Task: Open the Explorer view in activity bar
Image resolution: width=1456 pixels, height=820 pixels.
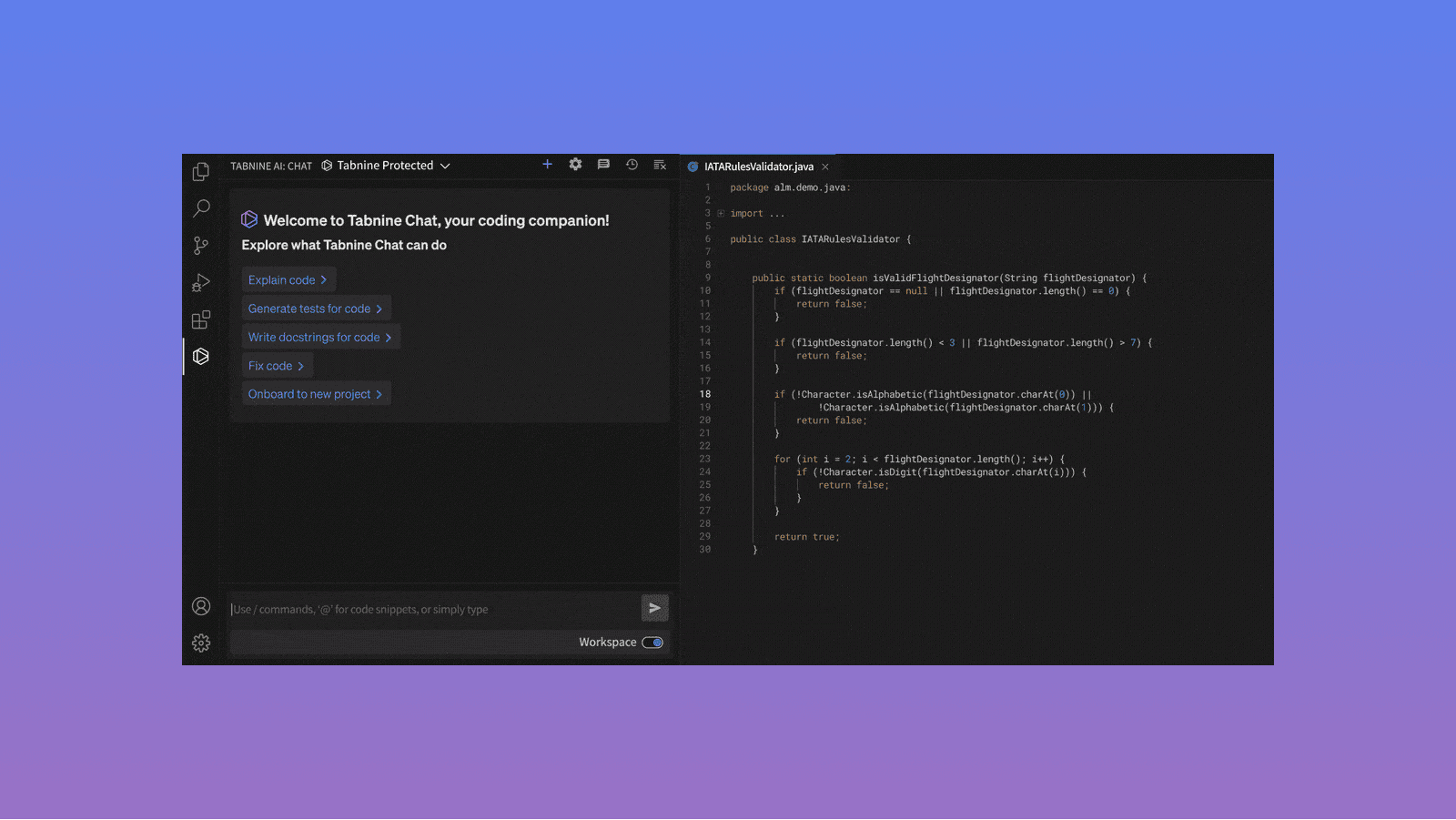Action: [x=201, y=172]
